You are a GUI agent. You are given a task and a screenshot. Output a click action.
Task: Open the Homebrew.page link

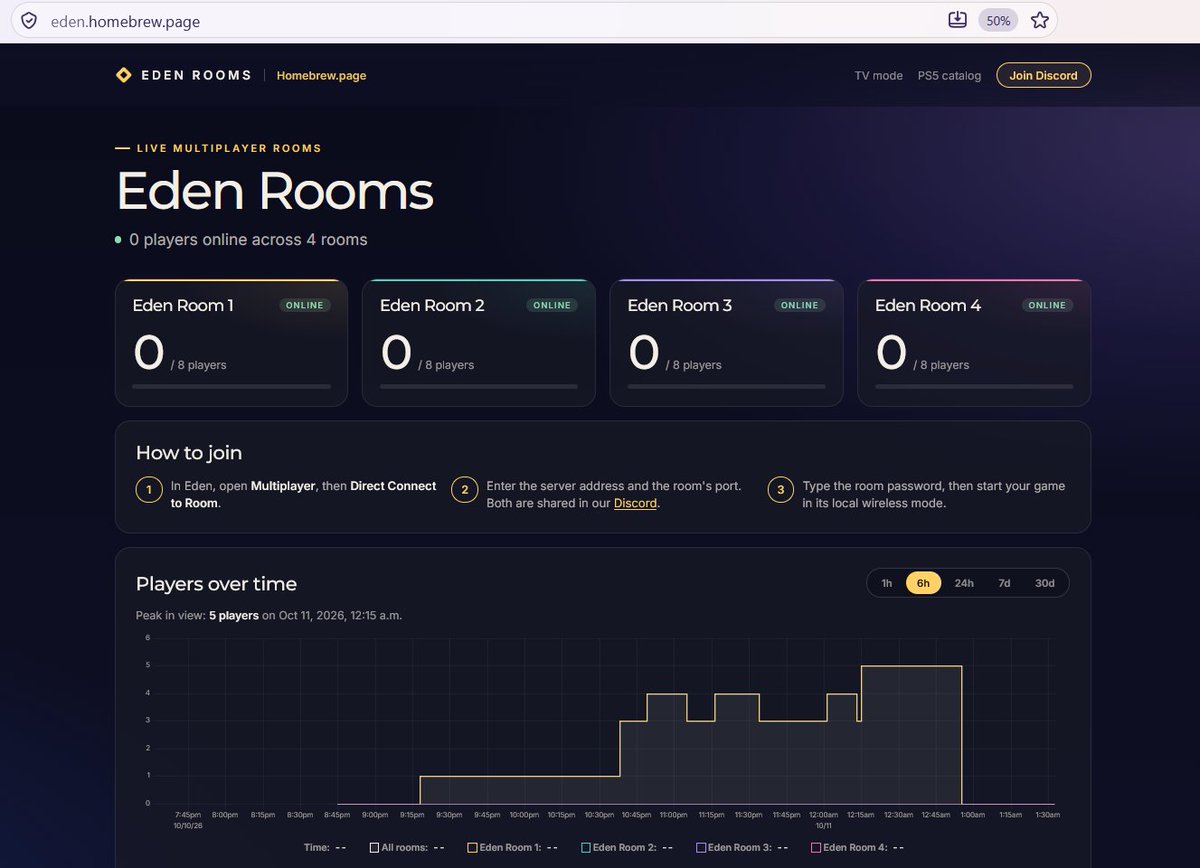coord(321,75)
